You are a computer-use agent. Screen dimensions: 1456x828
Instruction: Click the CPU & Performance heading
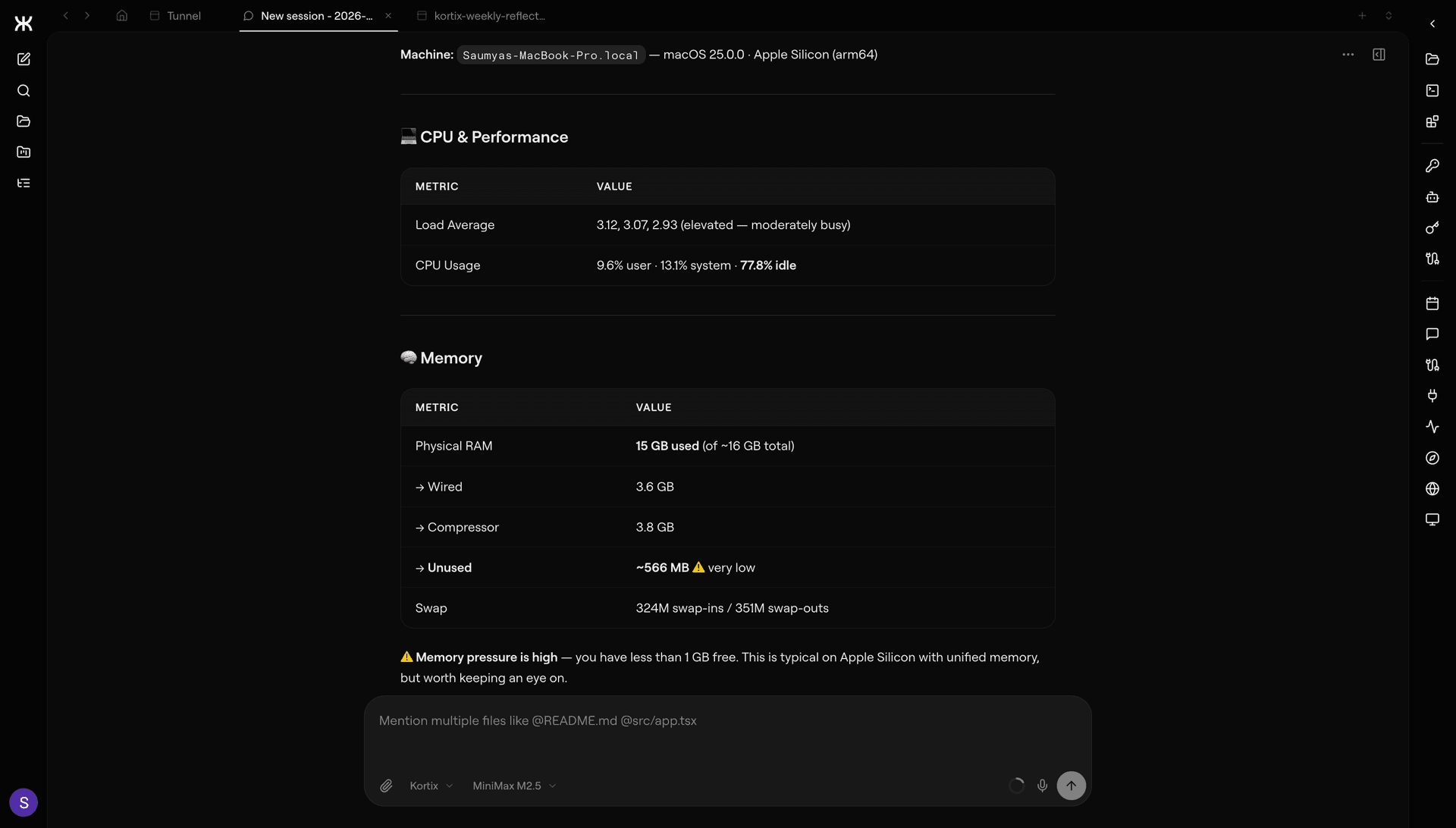[485, 137]
